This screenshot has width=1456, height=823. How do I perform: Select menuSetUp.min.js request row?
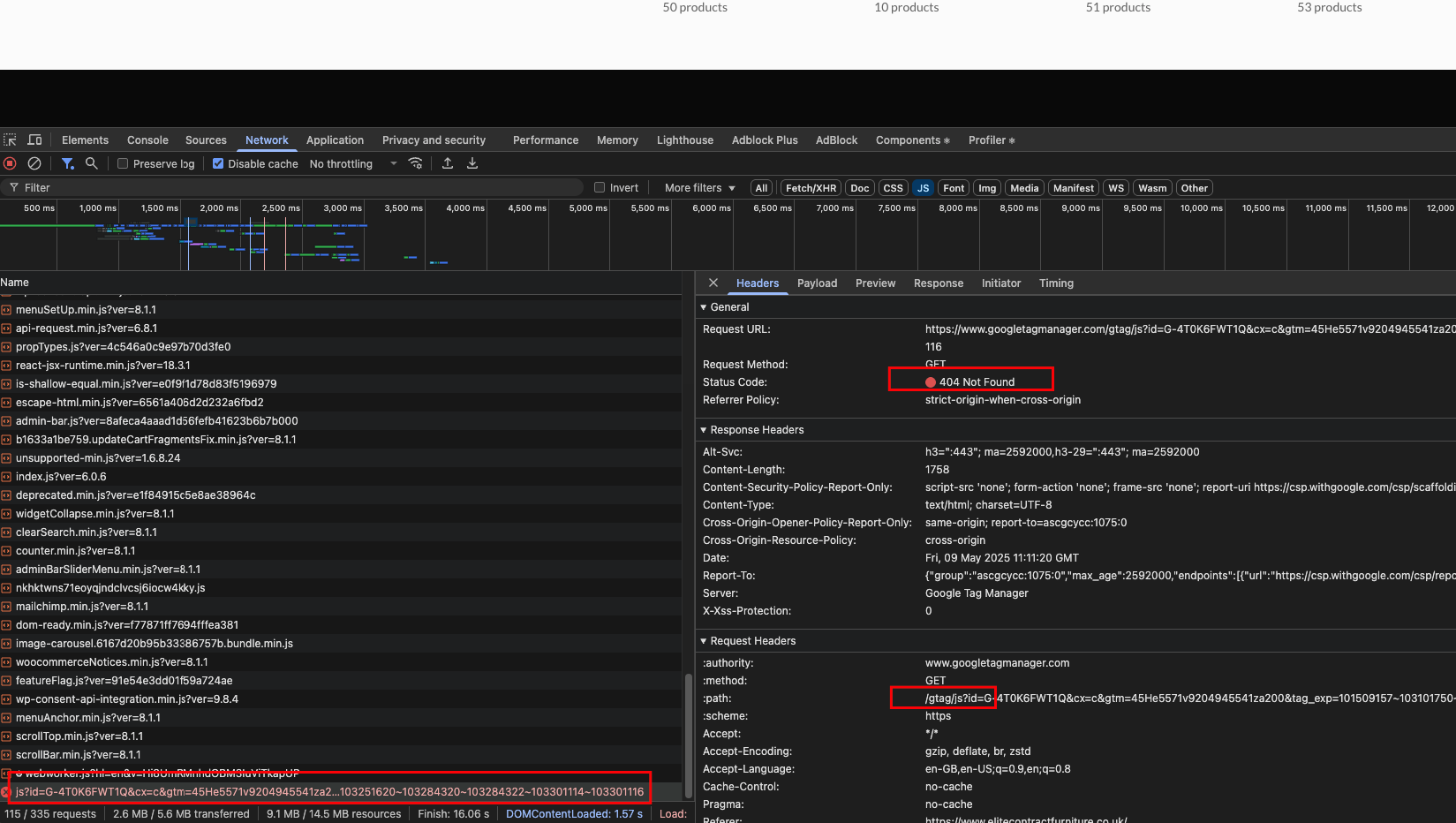pyautogui.click(x=341, y=310)
